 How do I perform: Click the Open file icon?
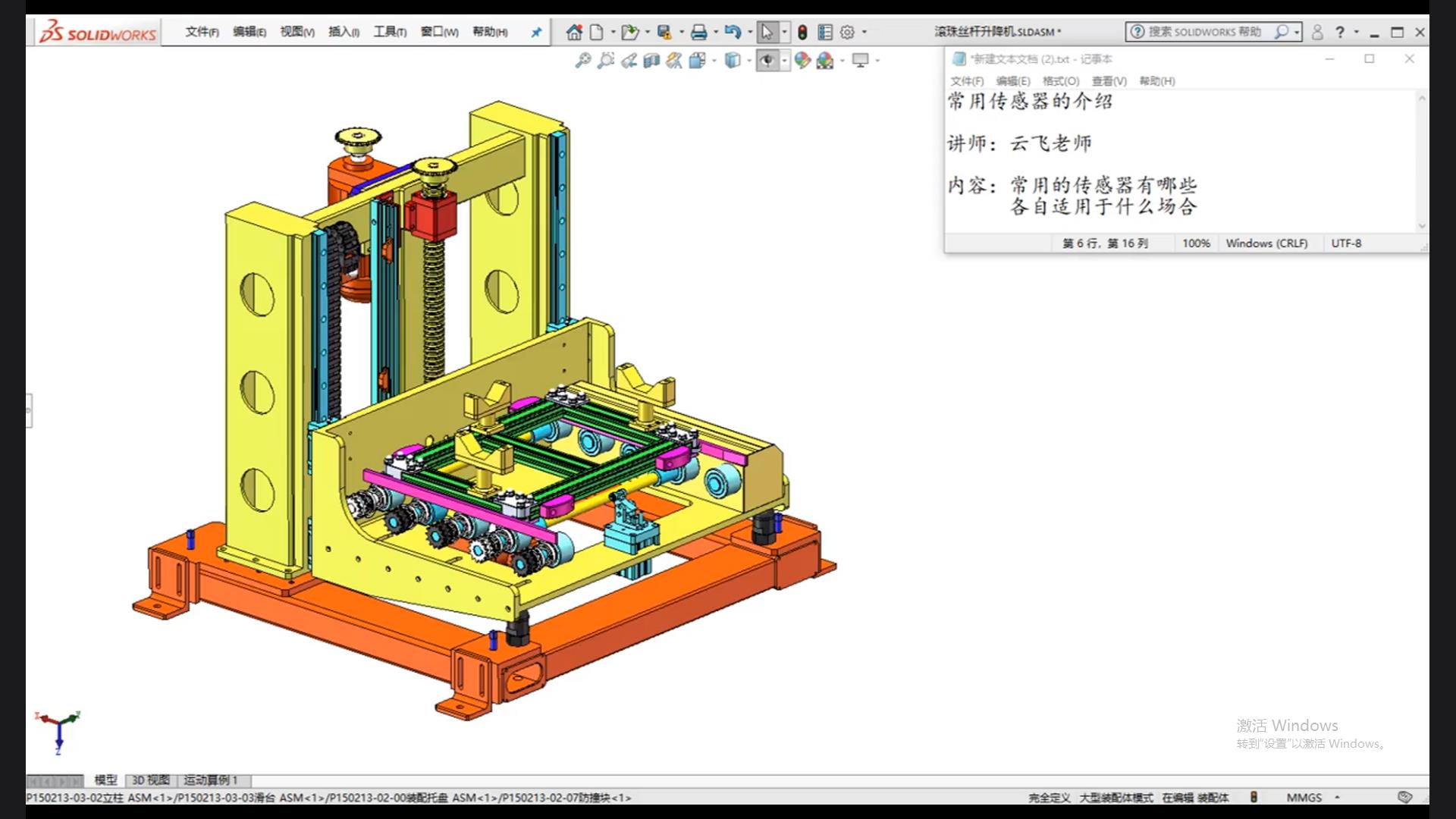(629, 32)
